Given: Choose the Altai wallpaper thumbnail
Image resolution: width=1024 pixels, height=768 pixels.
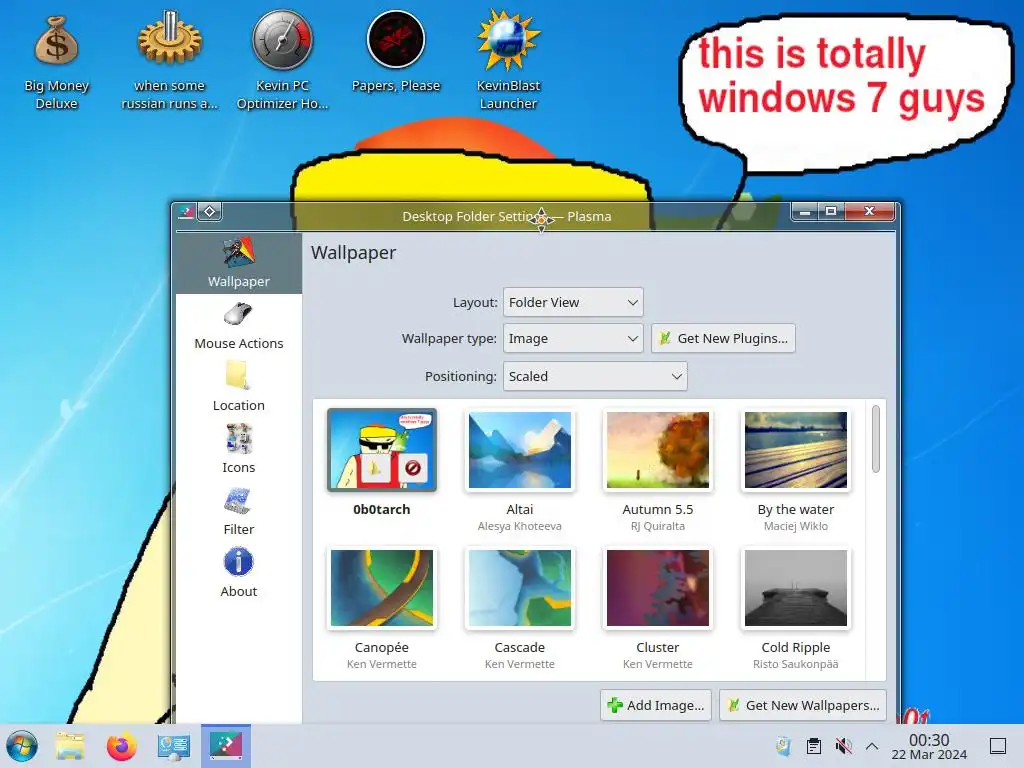Looking at the screenshot, I should pos(520,450).
